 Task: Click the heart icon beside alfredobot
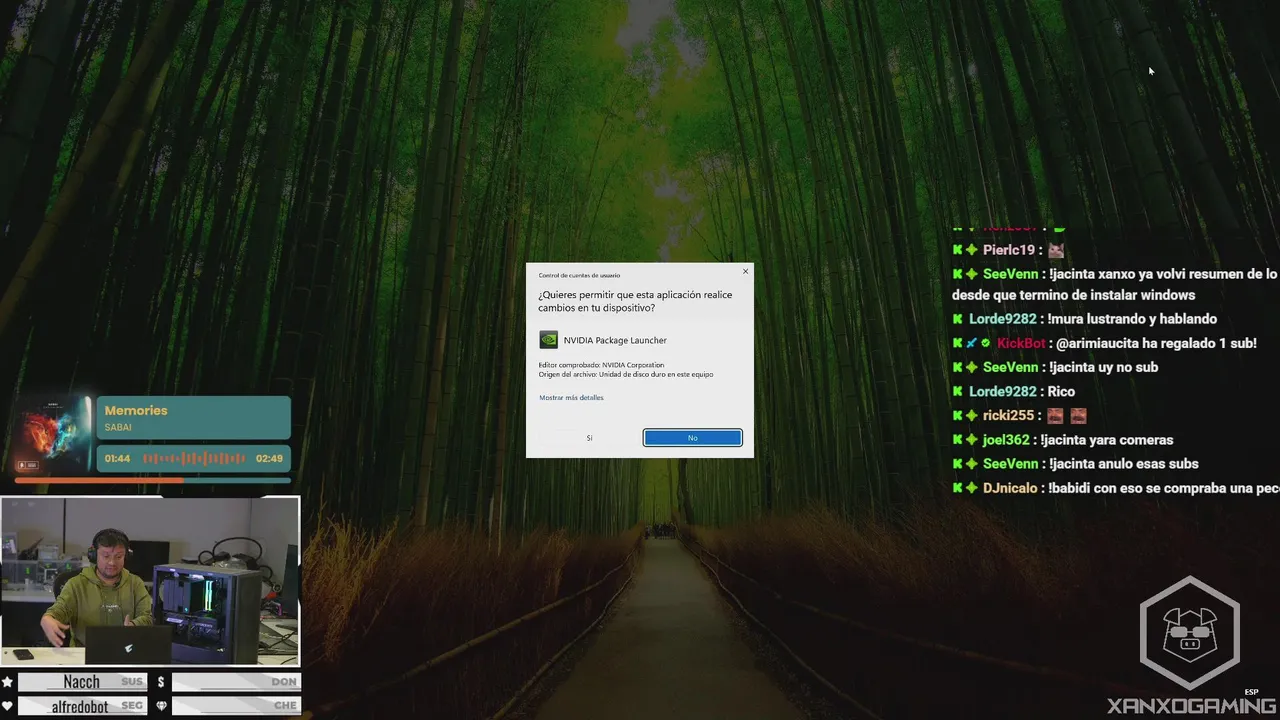[7, 706]
